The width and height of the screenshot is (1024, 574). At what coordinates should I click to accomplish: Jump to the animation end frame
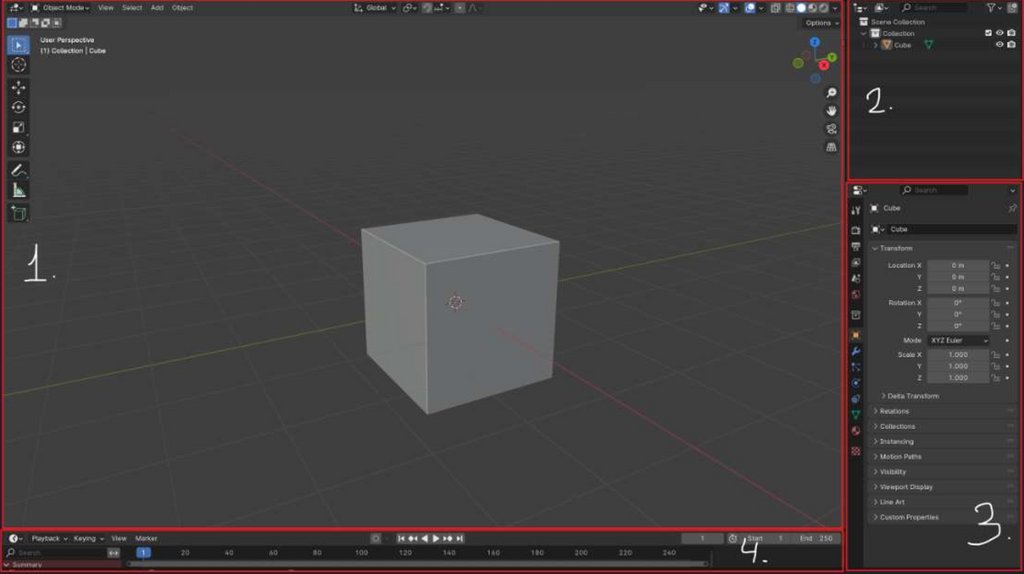coord(460,539)
